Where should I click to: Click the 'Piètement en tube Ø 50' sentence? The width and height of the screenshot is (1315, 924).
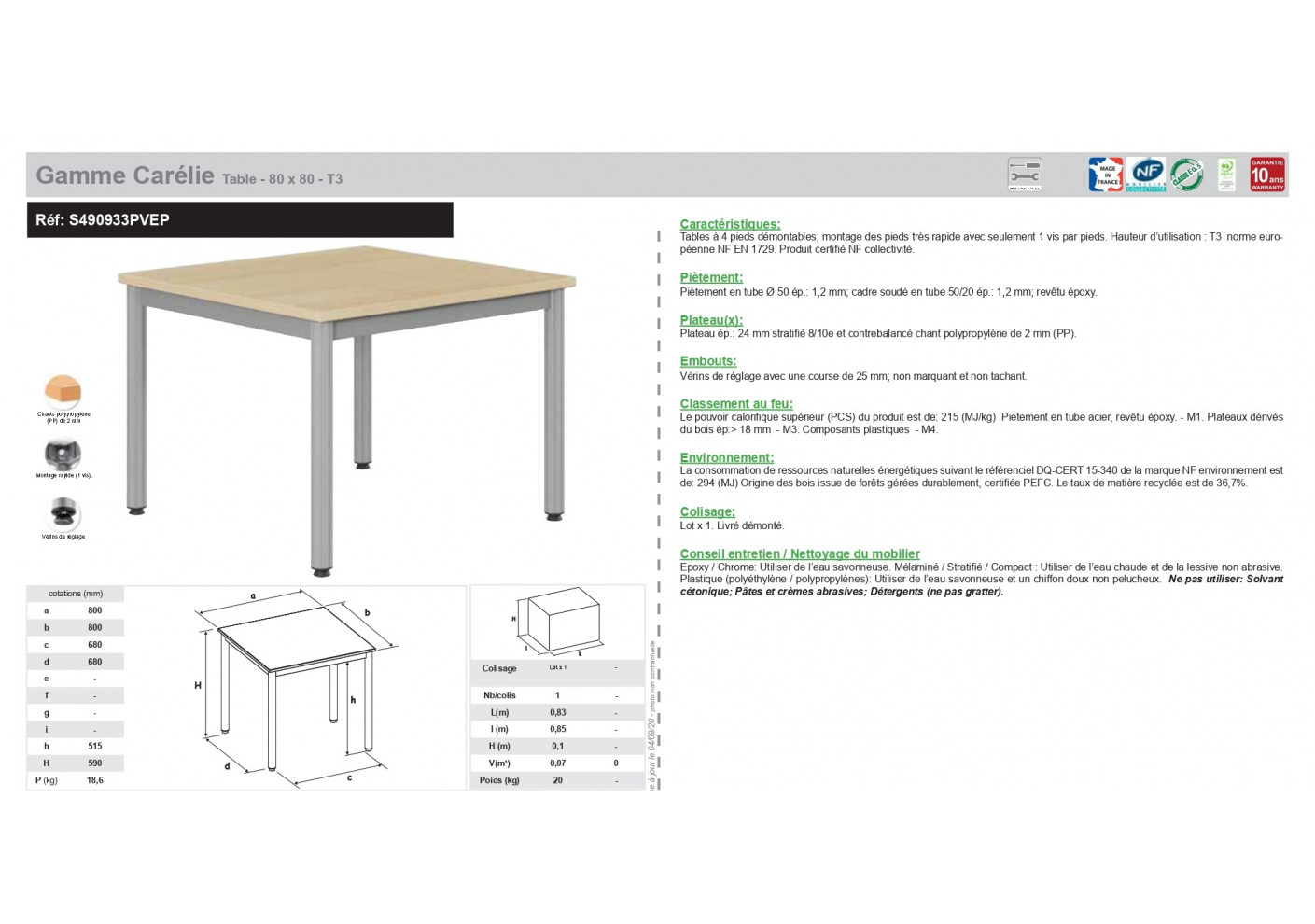[888, 292]
